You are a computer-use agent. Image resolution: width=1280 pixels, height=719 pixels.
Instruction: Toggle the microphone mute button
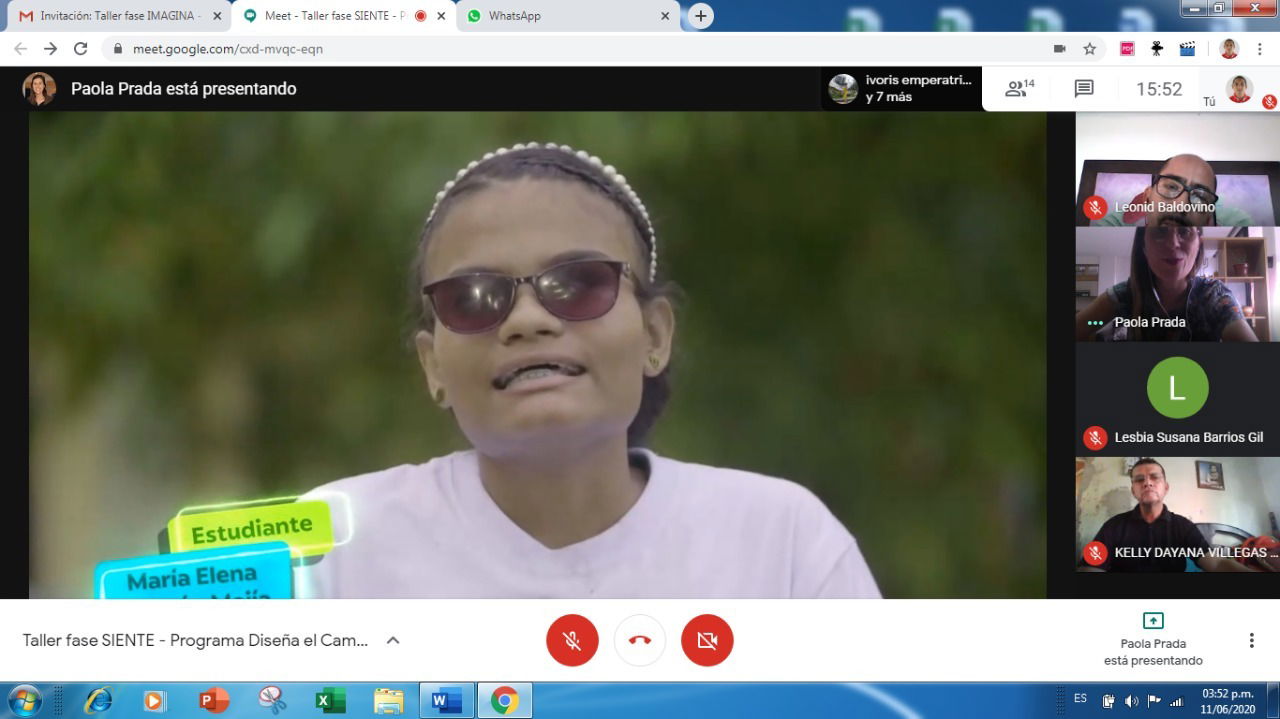pyautogui.click(x=572, y=640)
